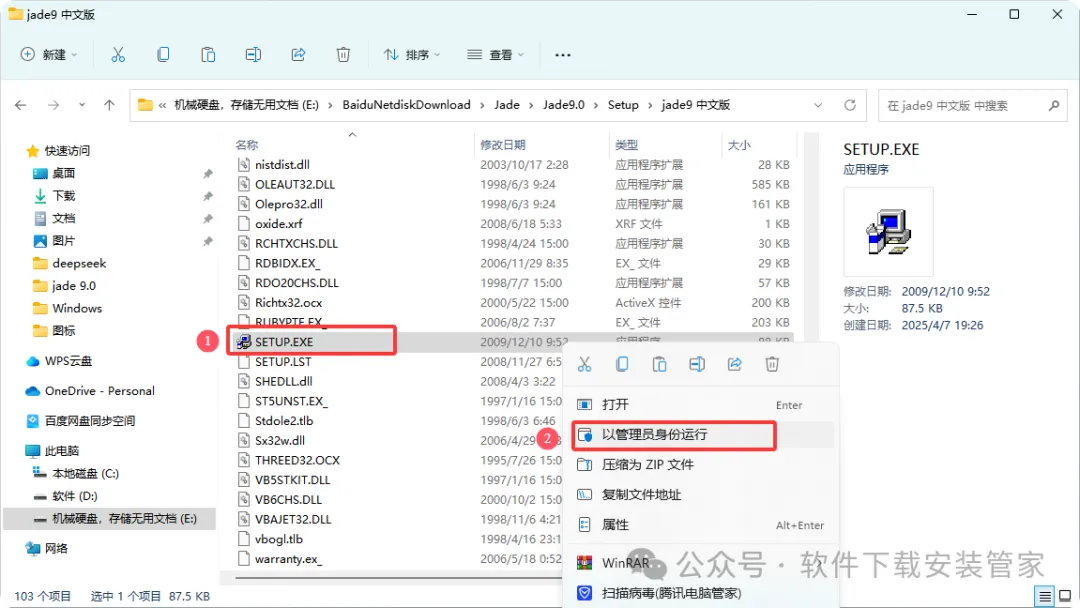1080x608 pixels.
Task: Click the Delete icon in the context menu
Action: 772,364
